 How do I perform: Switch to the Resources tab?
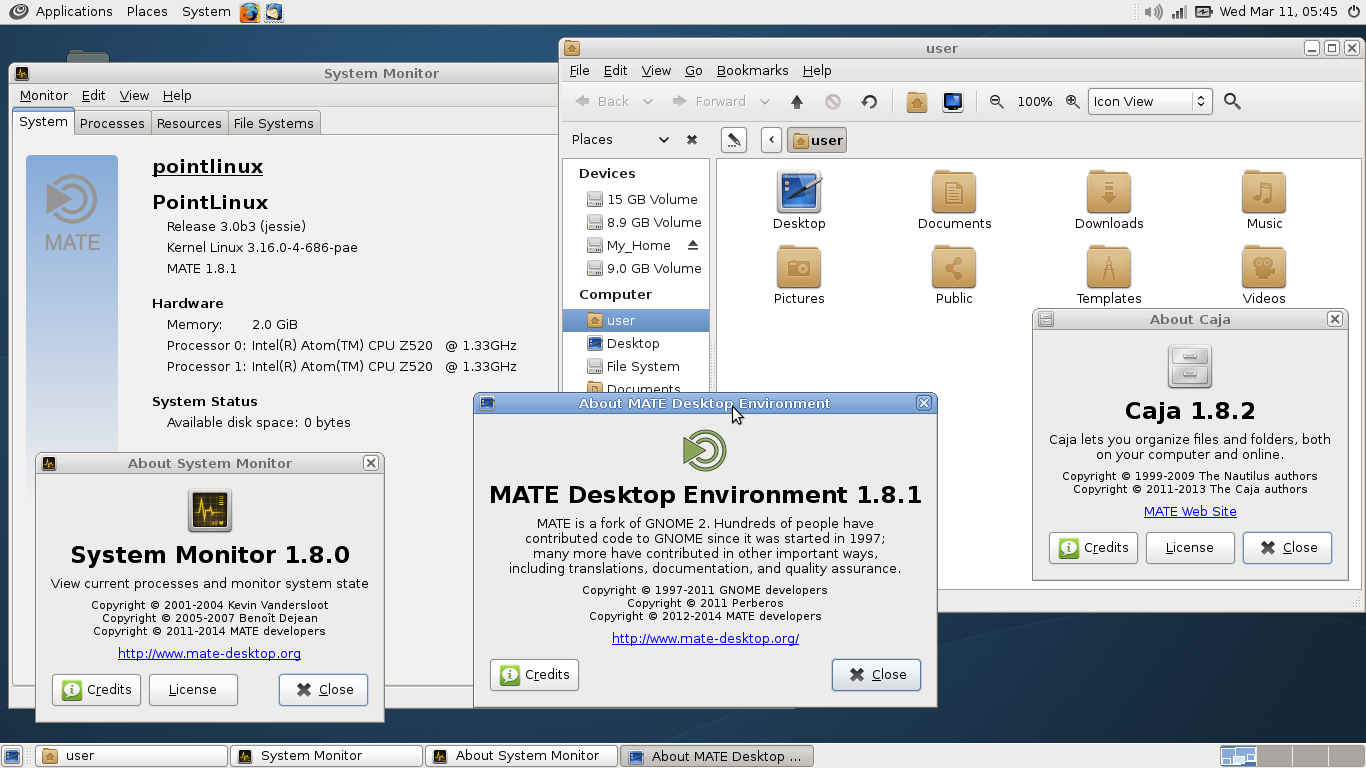(189, 123)
